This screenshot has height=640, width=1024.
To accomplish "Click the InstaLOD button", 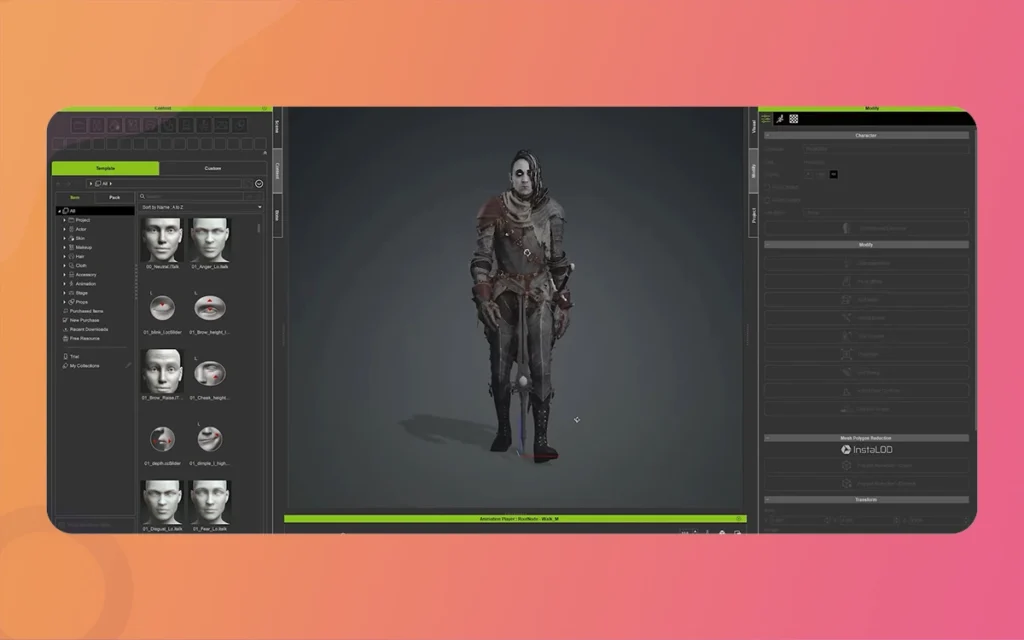I will (866, 450).
